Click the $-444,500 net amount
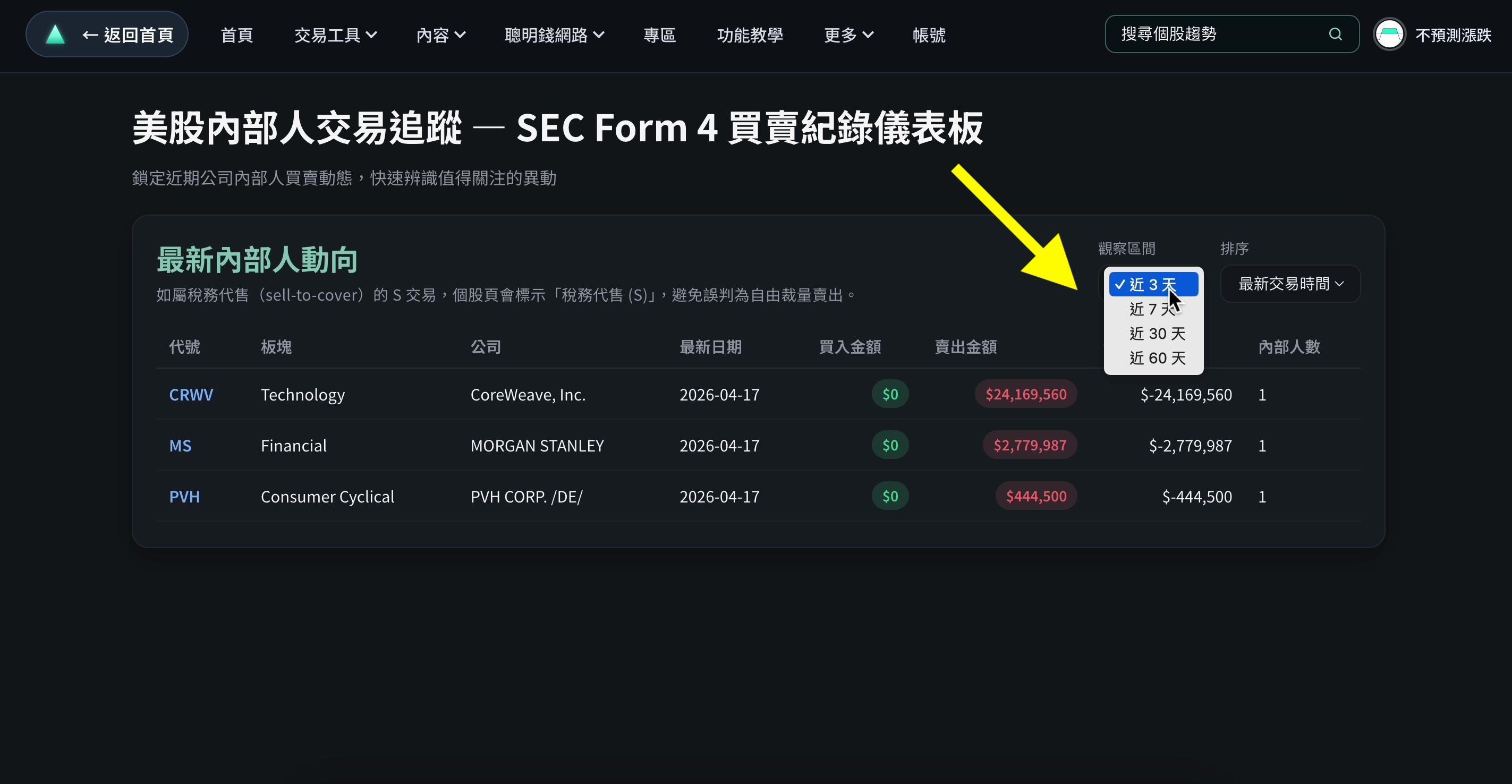Screen dimensions: 1512x784 tap(1197, 497)
